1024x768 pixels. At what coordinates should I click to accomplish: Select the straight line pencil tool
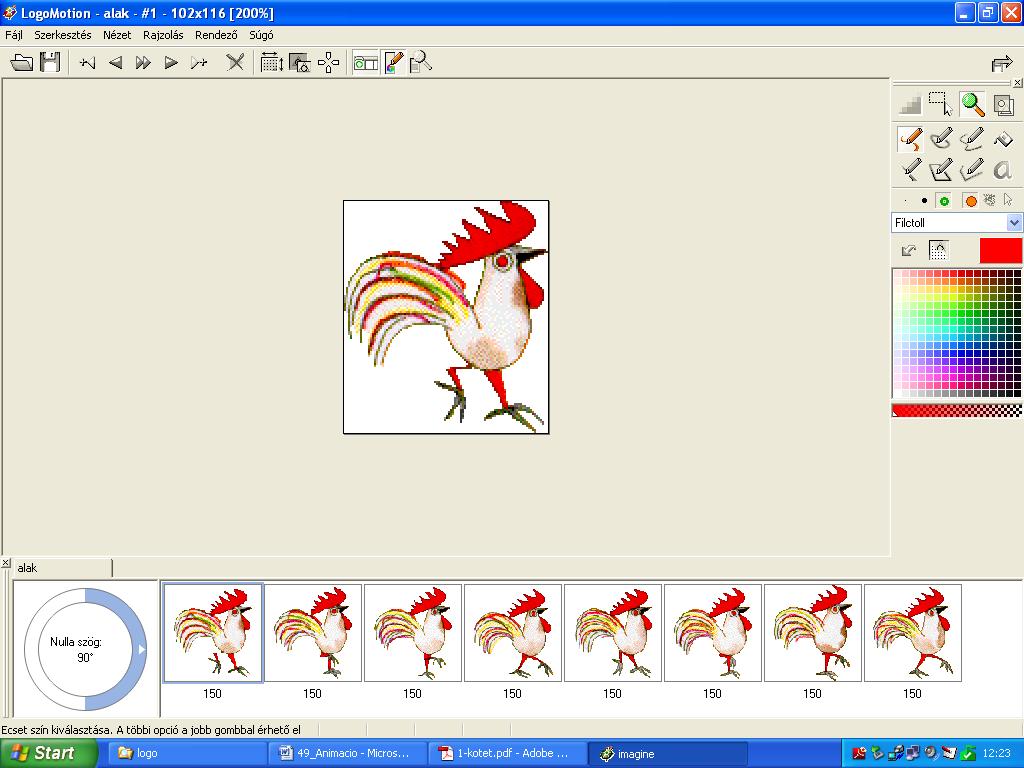click(910, 170)
